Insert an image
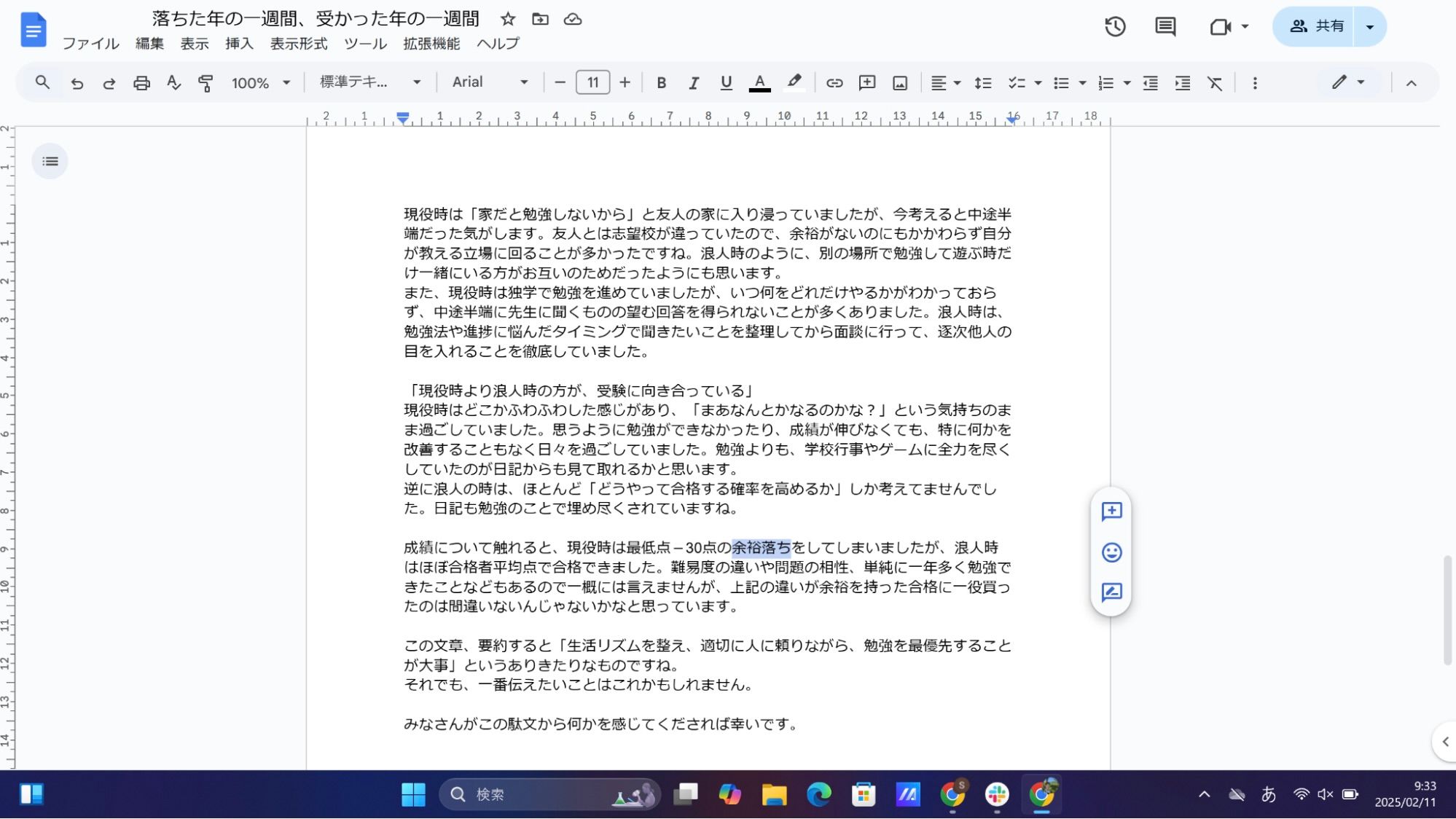 pos(899,82)
